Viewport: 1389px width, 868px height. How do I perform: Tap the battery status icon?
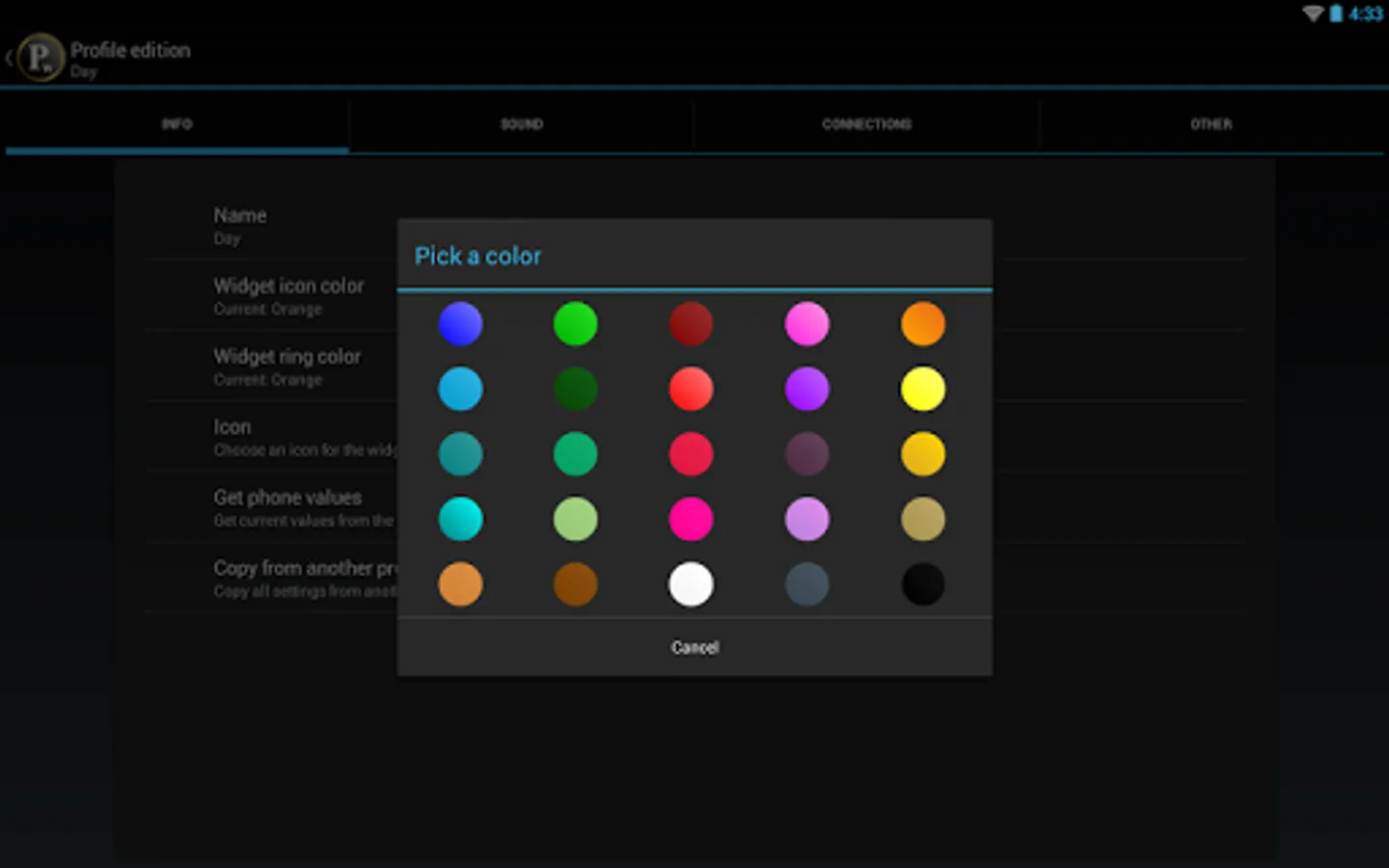[1336, 14]
